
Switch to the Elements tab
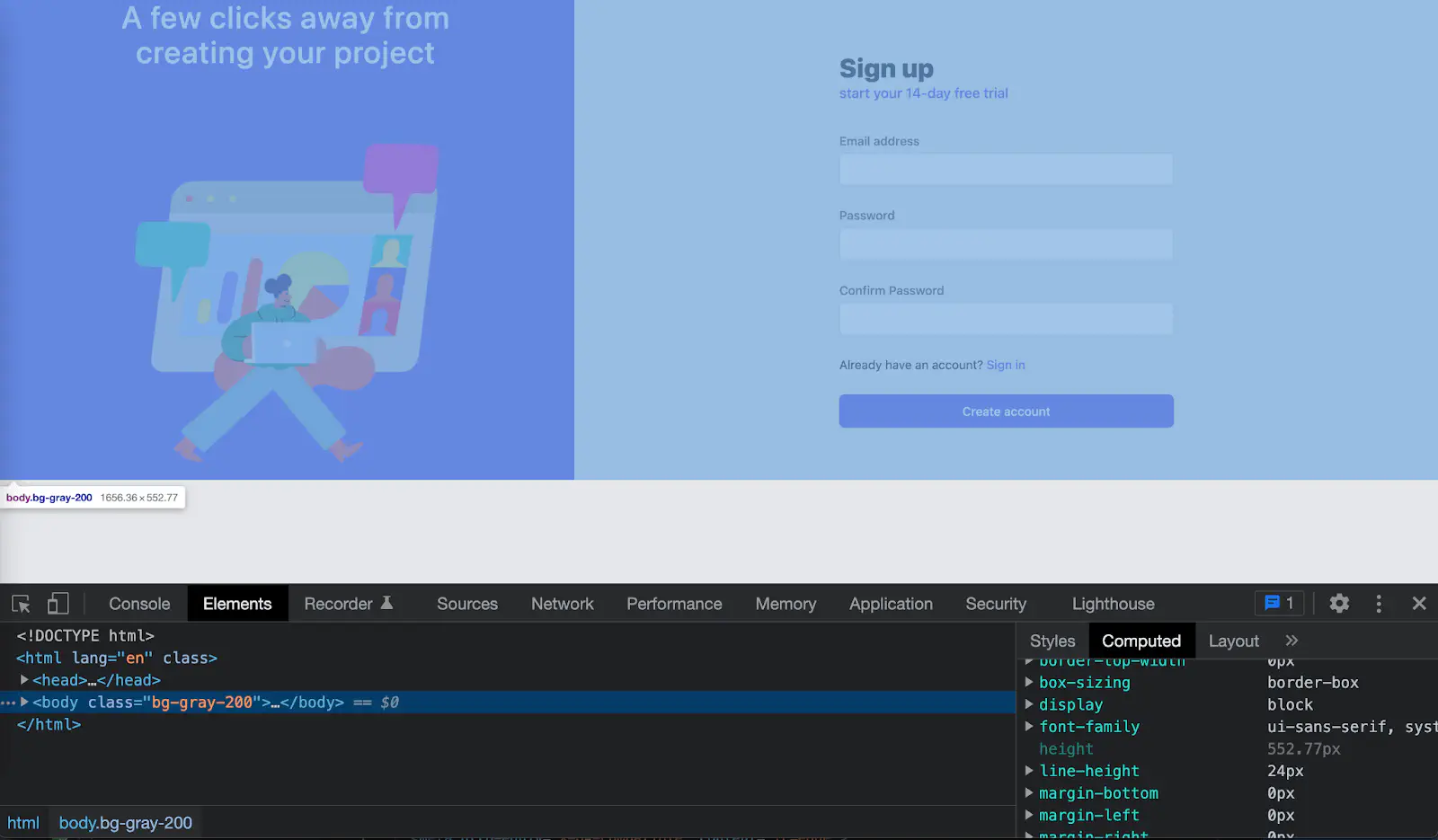tap(237, 604)
